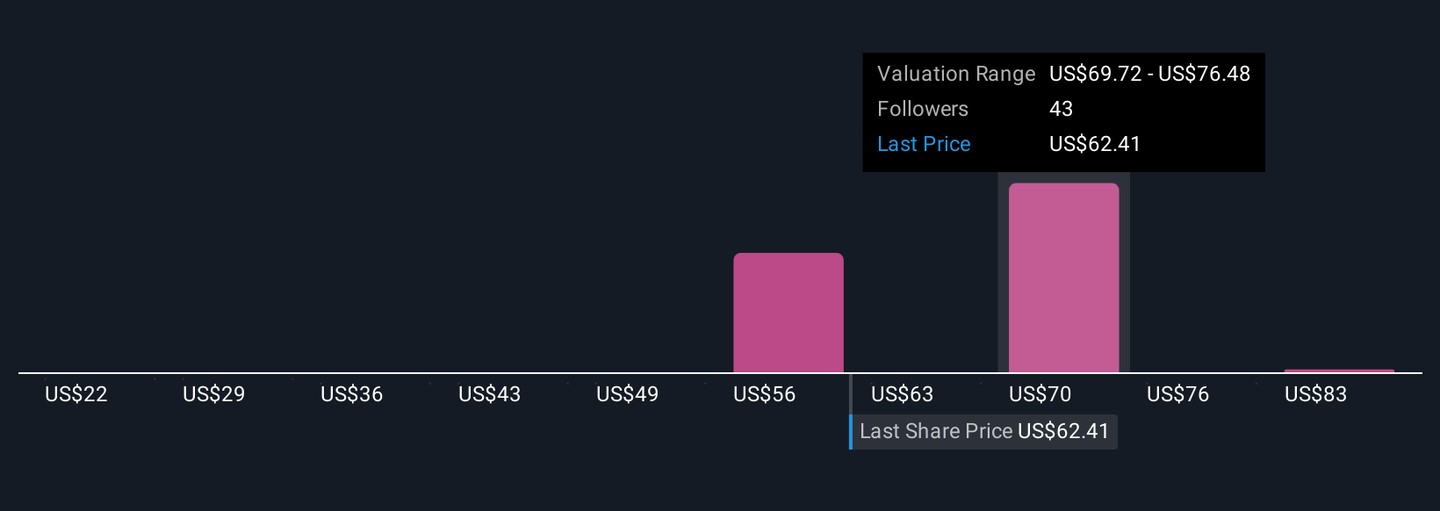This screenshot has width=1440, height=511.
Task: Click the Last Share Price label
Action: click(x=936, y=432)
